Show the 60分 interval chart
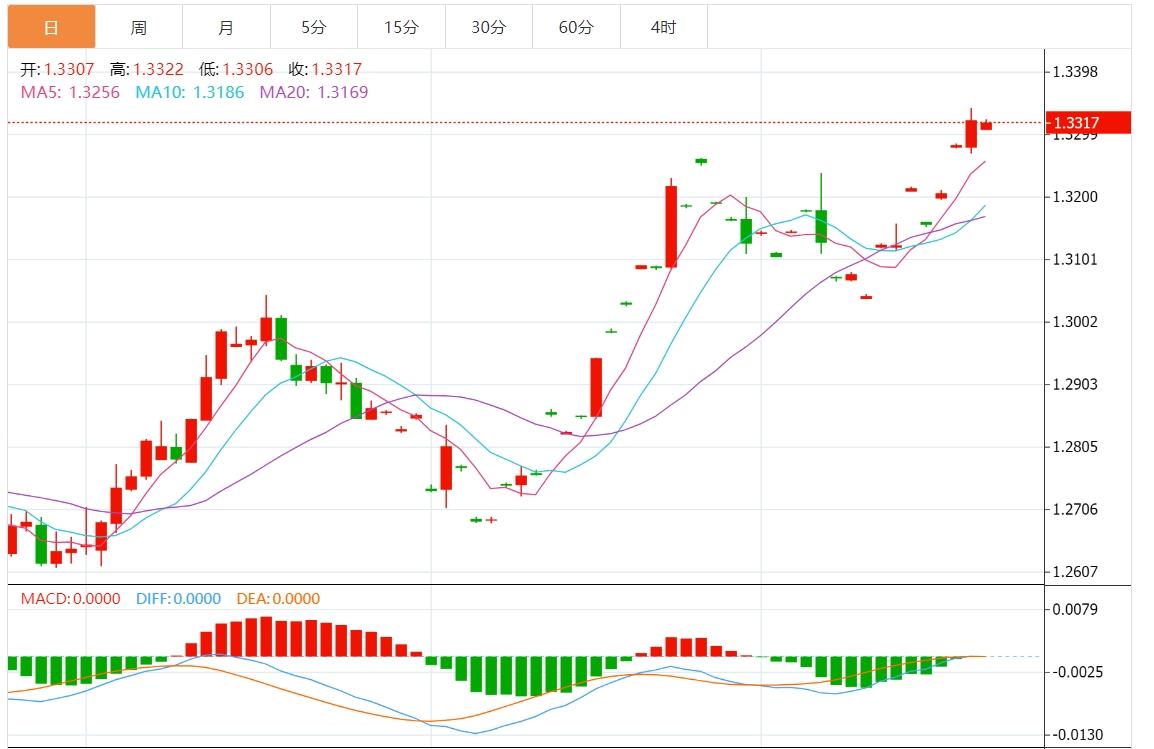 (x=576, y=27)
